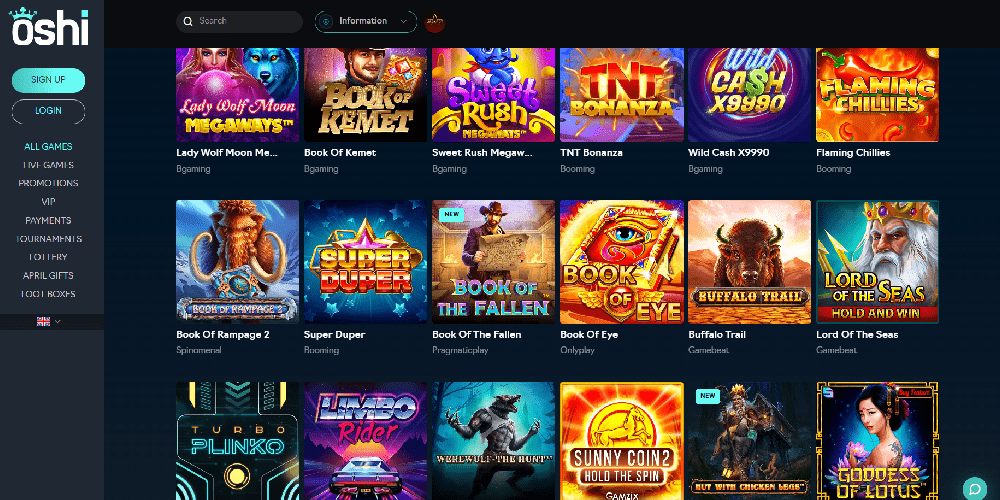Click the search magnifier icon
The image size is (1000, 500).
(188, 22)
